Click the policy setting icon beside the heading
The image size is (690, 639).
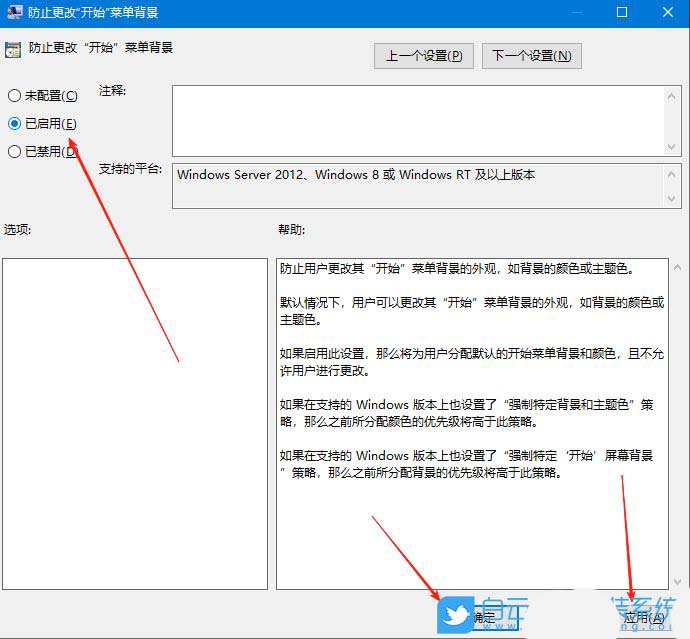(x=12, y=49)
